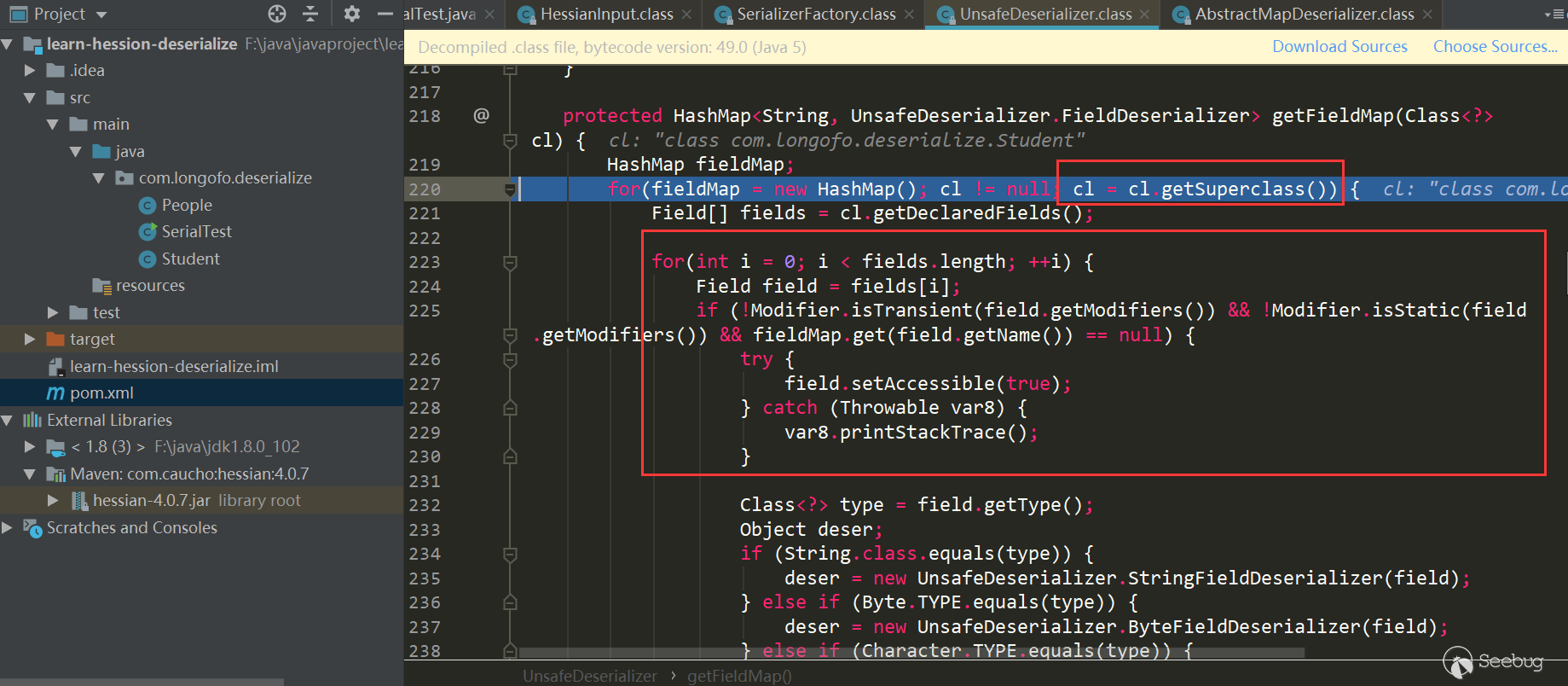Click the Choose Sources link

pyautogui.click(x=1495, y=47)
